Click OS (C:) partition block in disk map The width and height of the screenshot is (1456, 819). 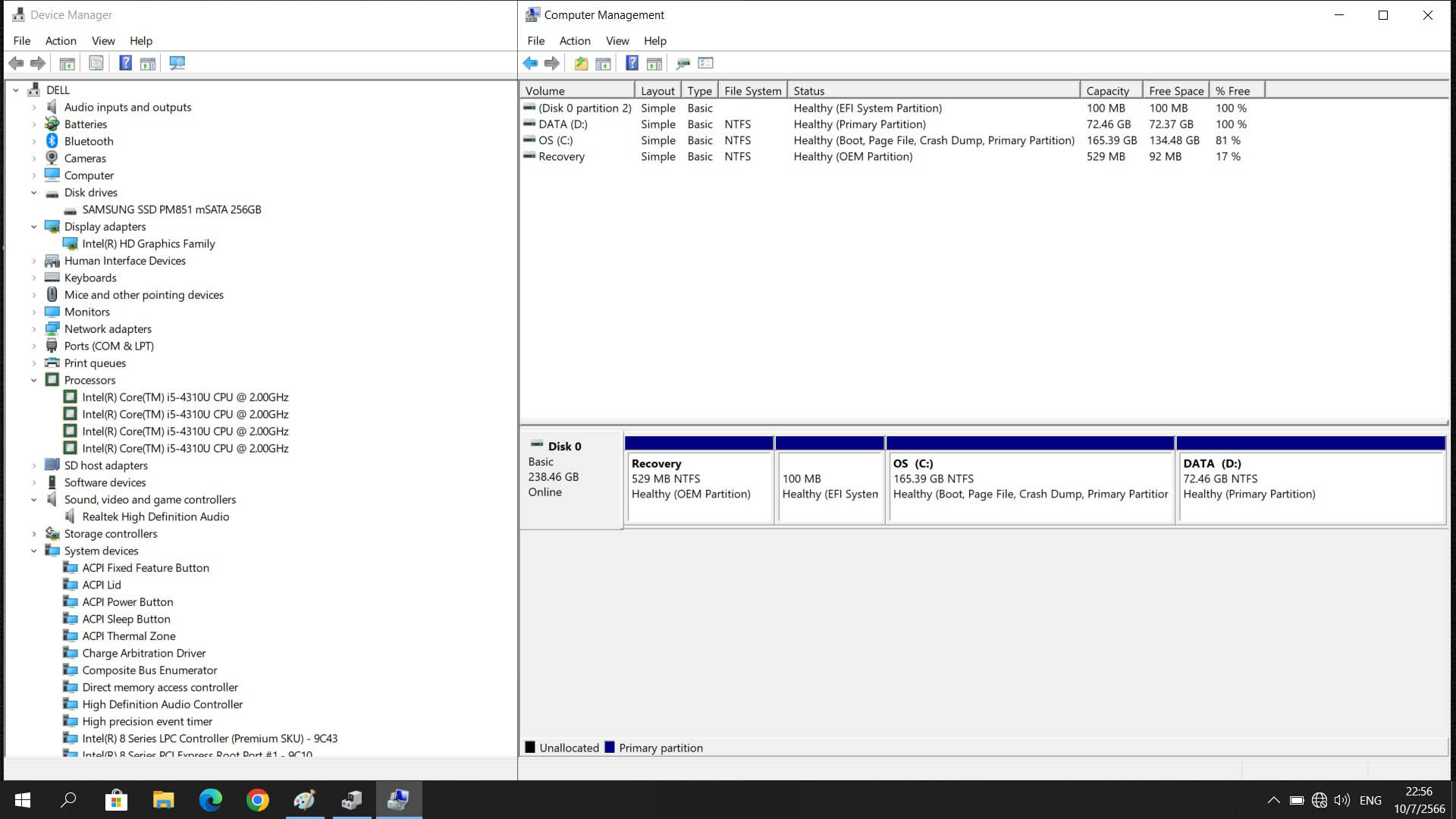(1031, 479)
